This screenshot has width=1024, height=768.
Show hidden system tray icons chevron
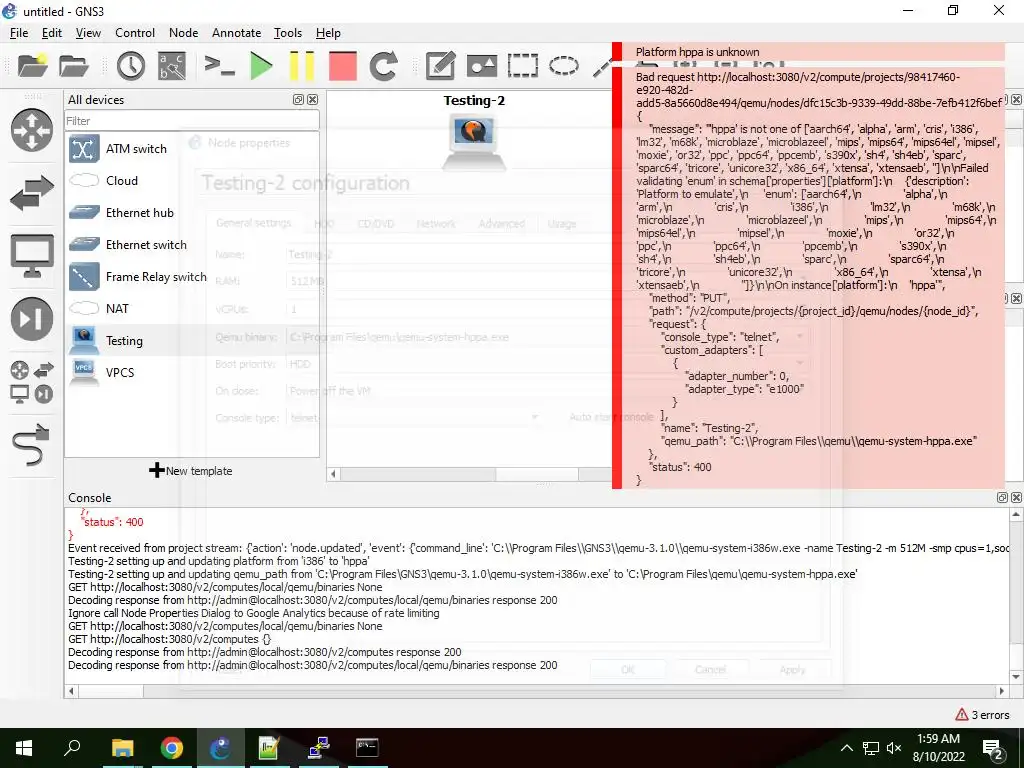pyautogui.click(x=846, y=748)
